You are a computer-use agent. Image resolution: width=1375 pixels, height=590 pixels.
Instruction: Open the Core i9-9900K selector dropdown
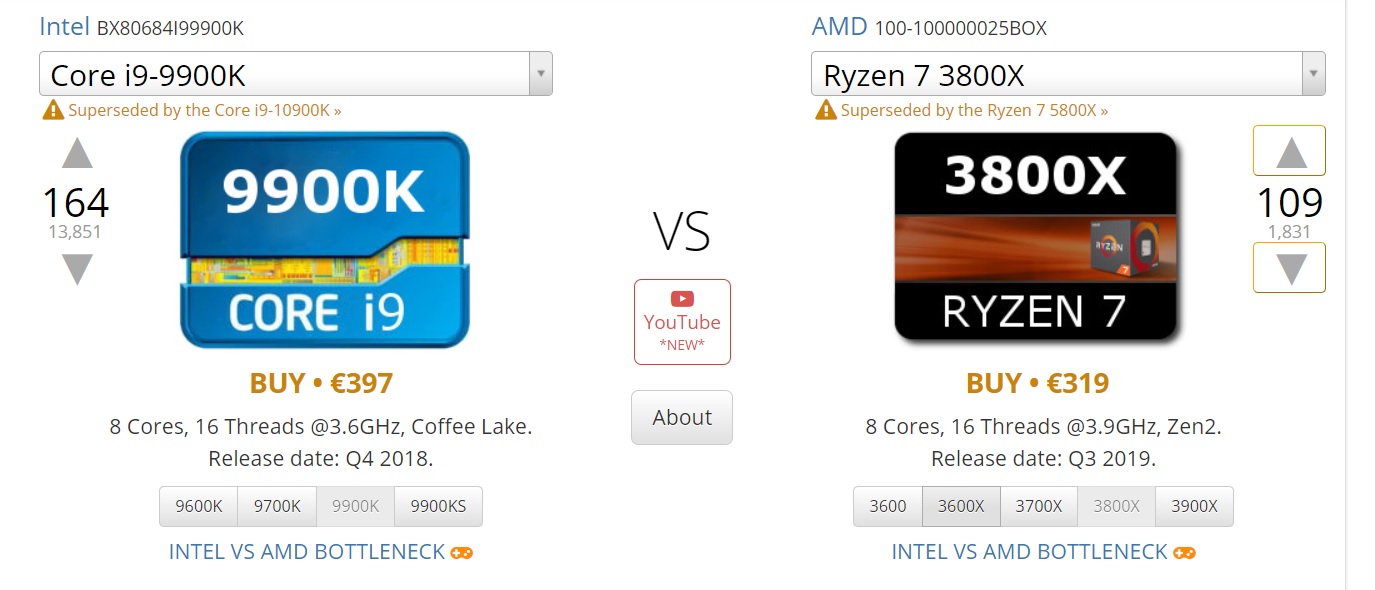click(x=540, y=73)
